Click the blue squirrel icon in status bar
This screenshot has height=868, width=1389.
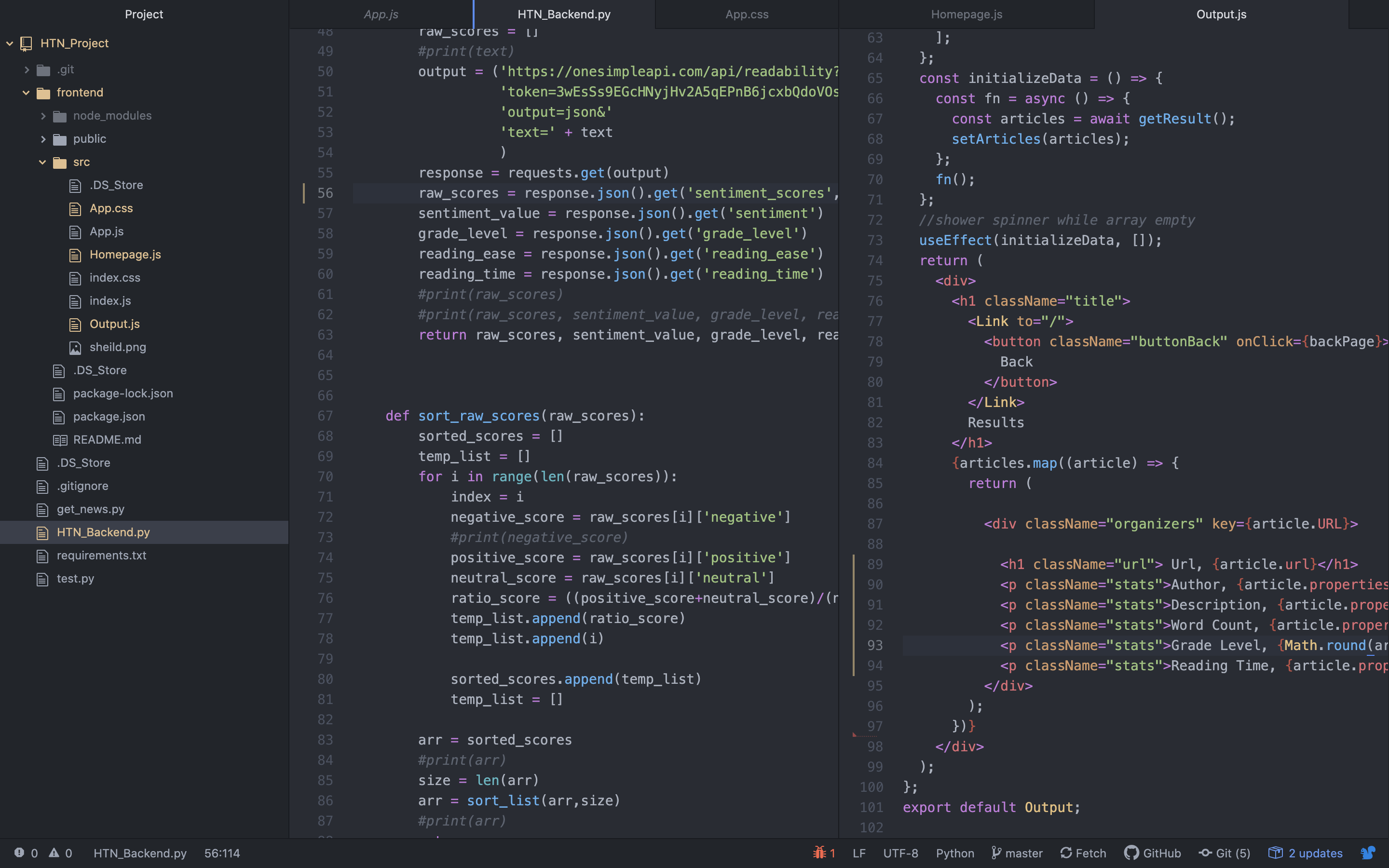tap(1368, 853)
